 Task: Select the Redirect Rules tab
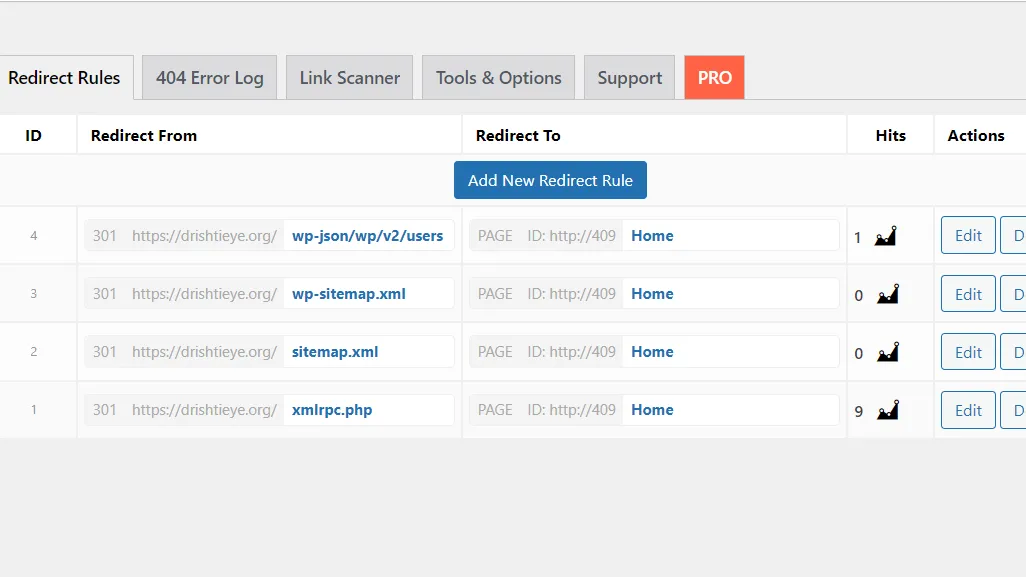click(65, 78)
